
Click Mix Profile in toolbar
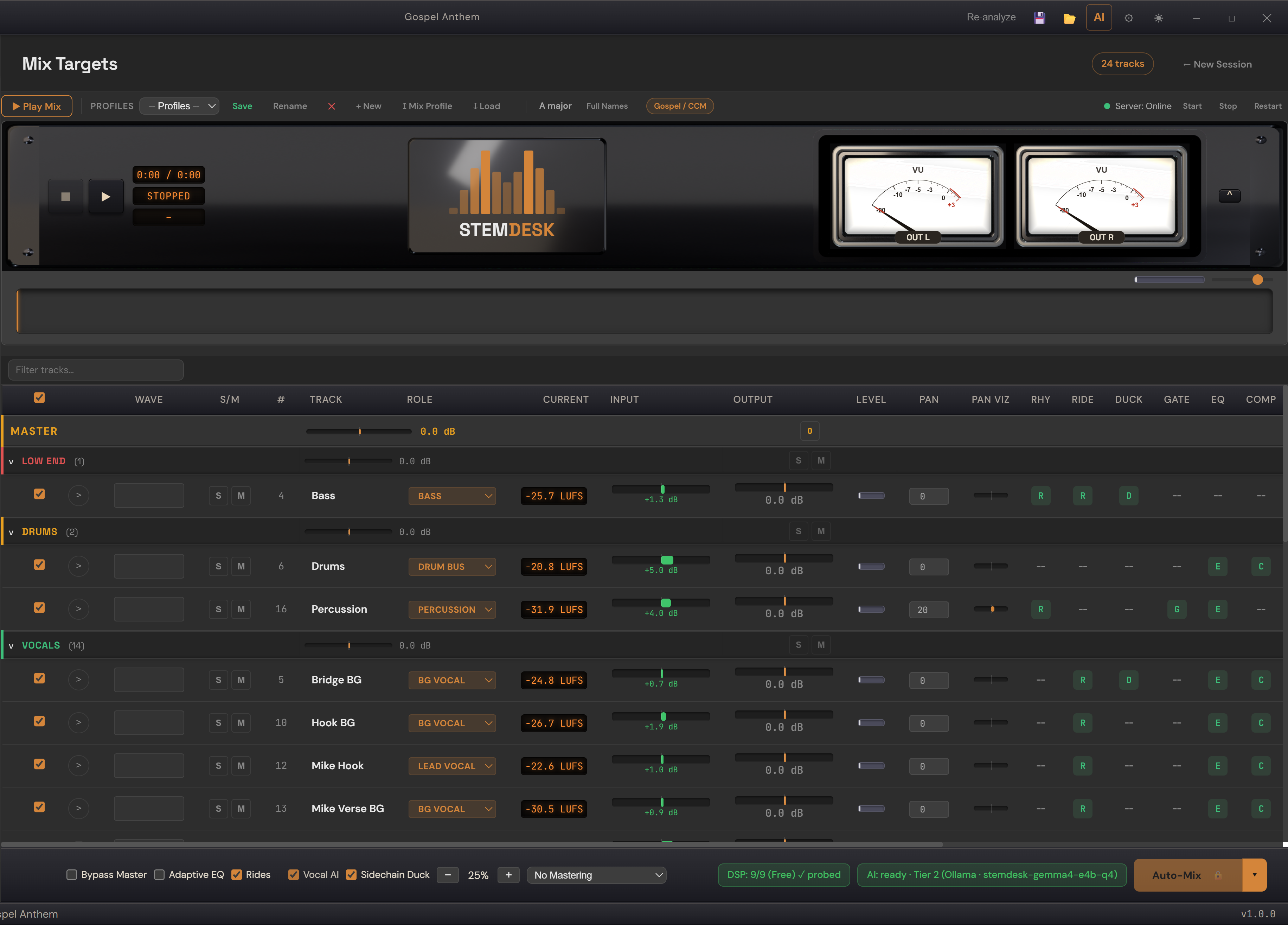(x=427, y=106)
